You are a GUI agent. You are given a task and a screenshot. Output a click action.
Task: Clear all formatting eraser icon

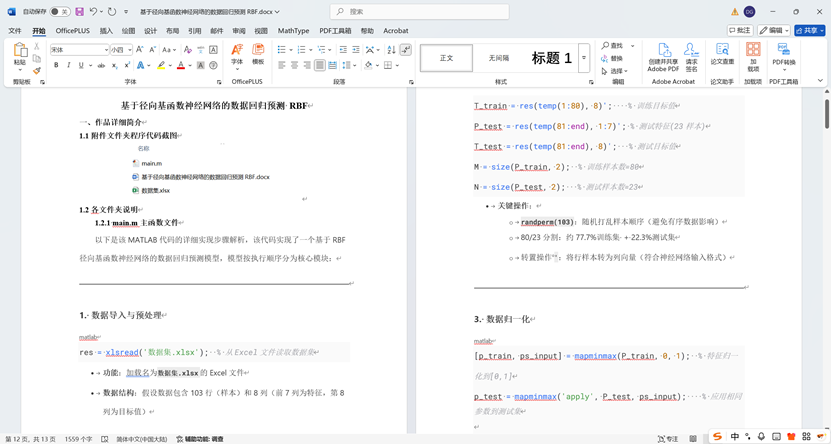point(187,50)
